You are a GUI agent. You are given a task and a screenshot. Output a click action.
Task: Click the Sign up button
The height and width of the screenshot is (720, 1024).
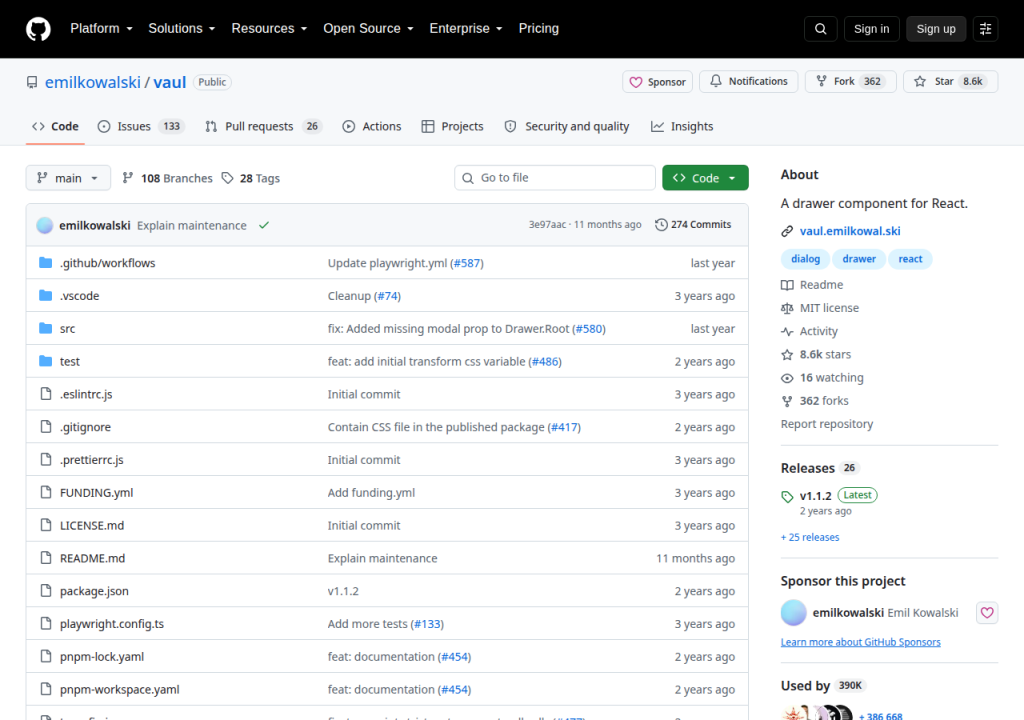click(936, 29)
